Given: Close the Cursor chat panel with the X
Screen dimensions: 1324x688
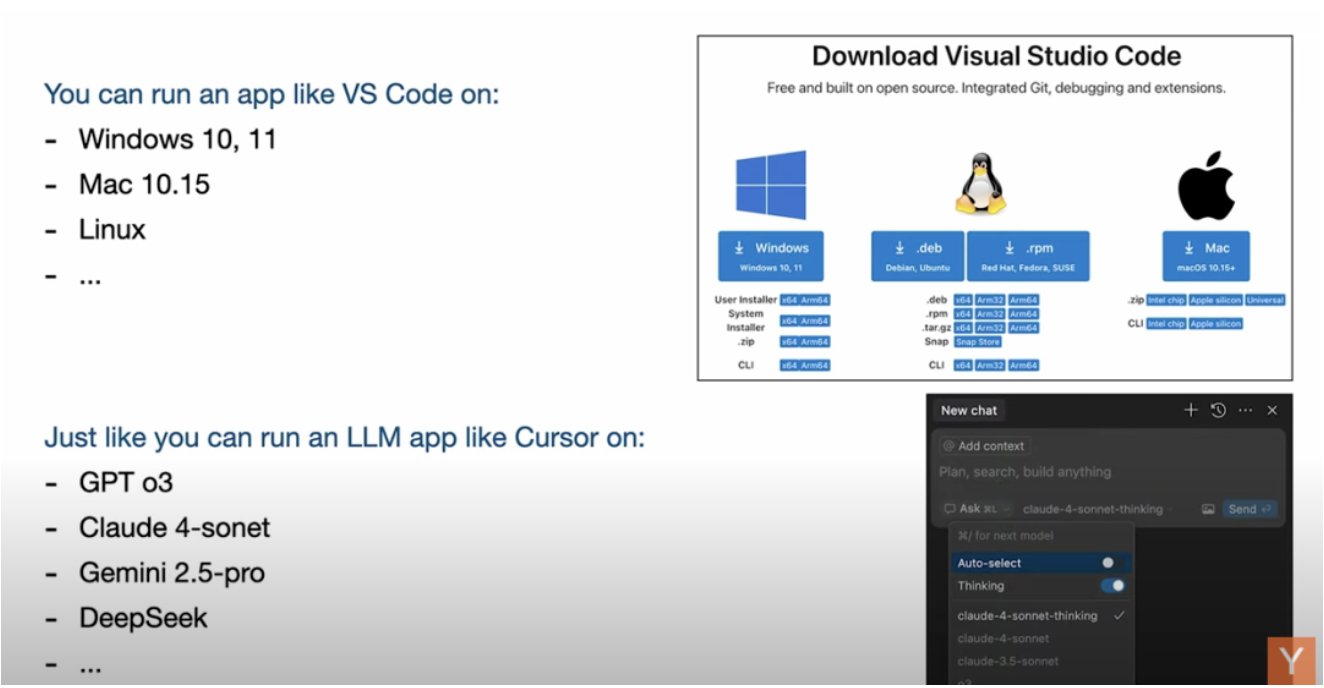Looking at the screenshot, I should pyautogui.click(x=1272, y=410).
